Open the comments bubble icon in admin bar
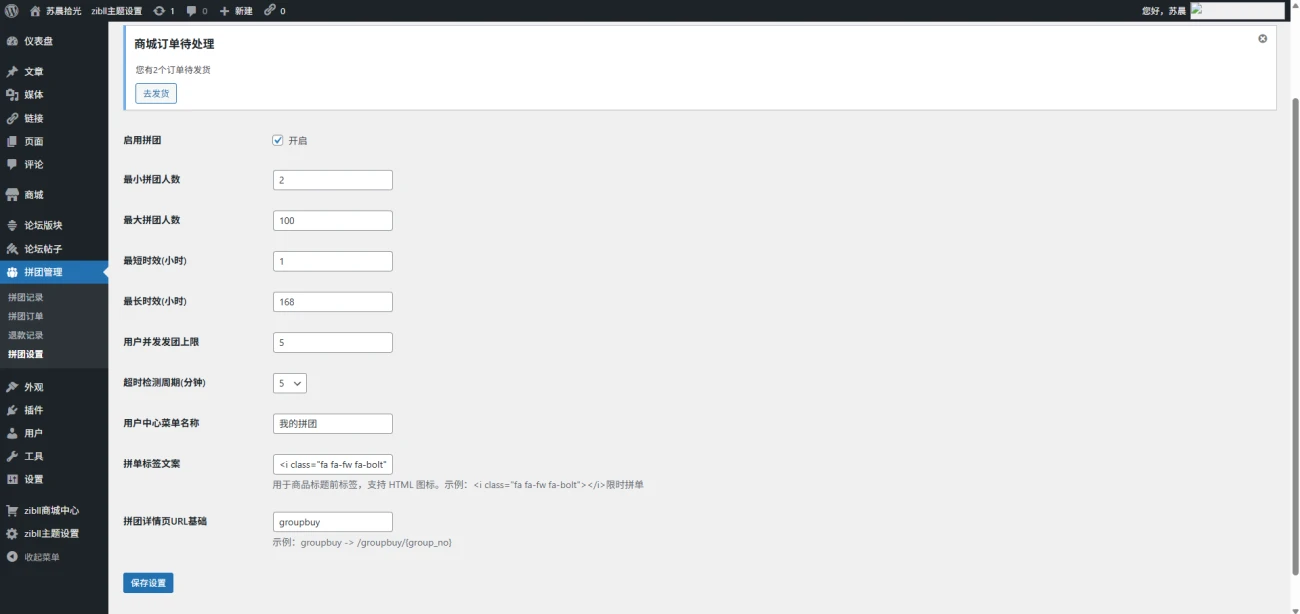Screen dimensions: 1300x614 tap(193, 11)
